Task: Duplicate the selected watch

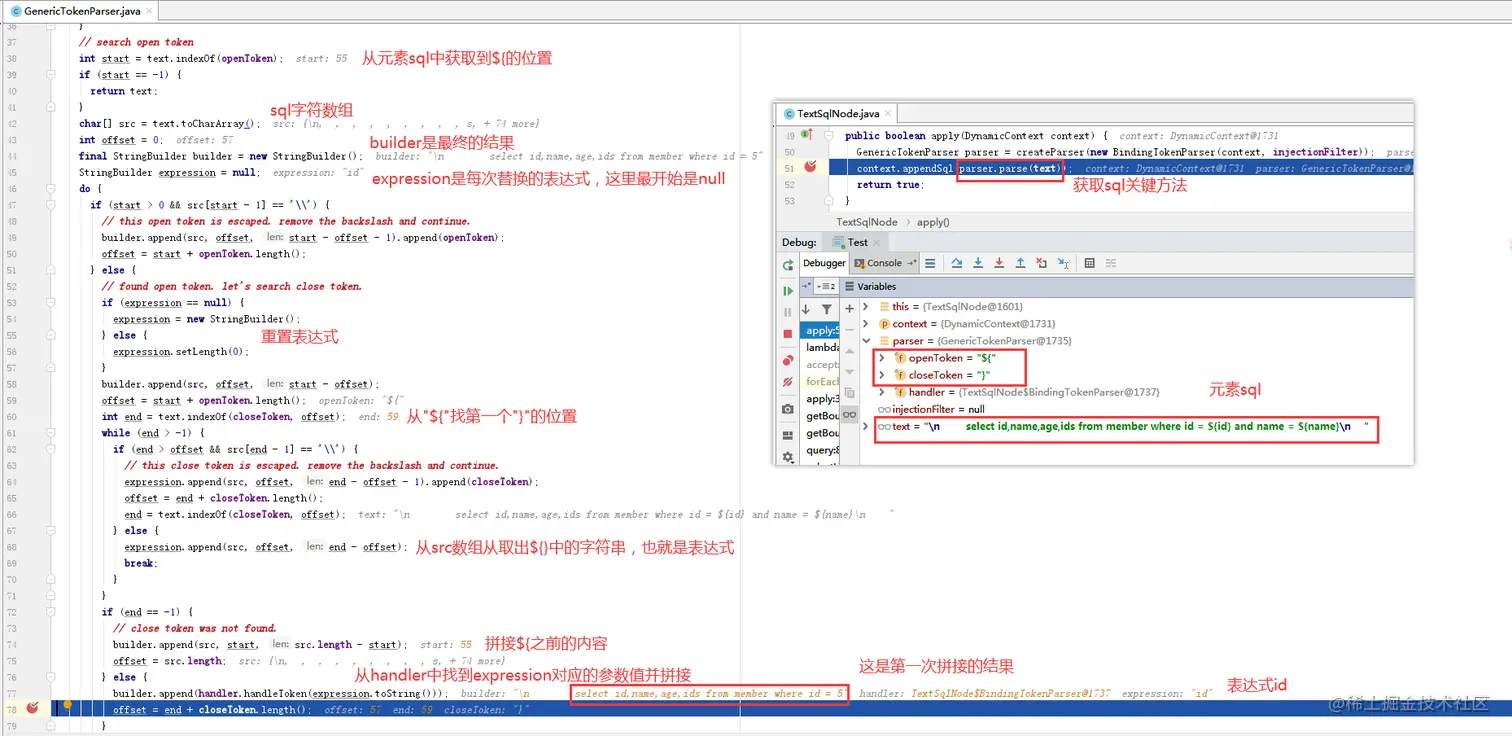Action: click(850, 393)
